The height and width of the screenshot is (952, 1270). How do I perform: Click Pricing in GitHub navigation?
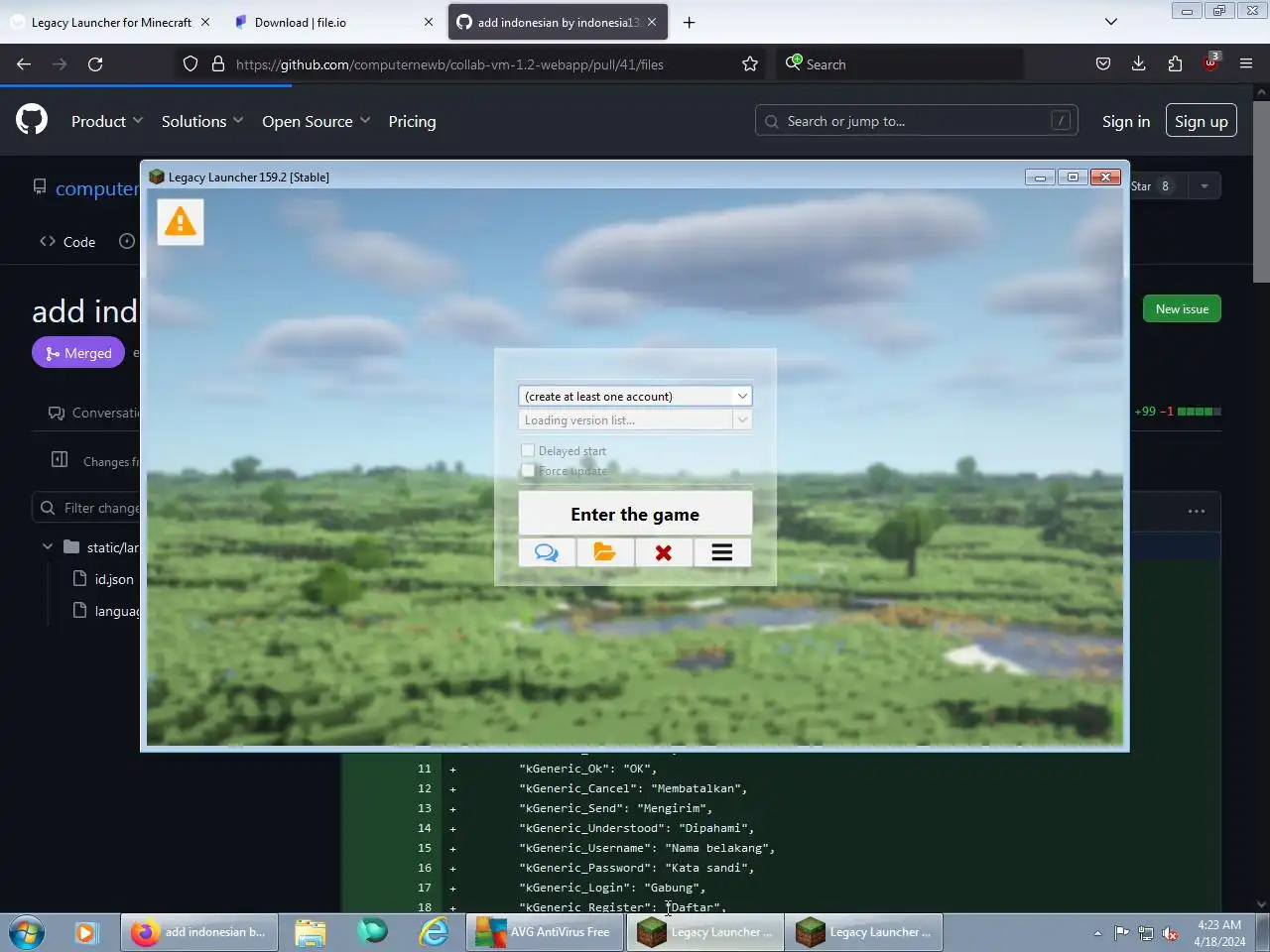(412, 121)
